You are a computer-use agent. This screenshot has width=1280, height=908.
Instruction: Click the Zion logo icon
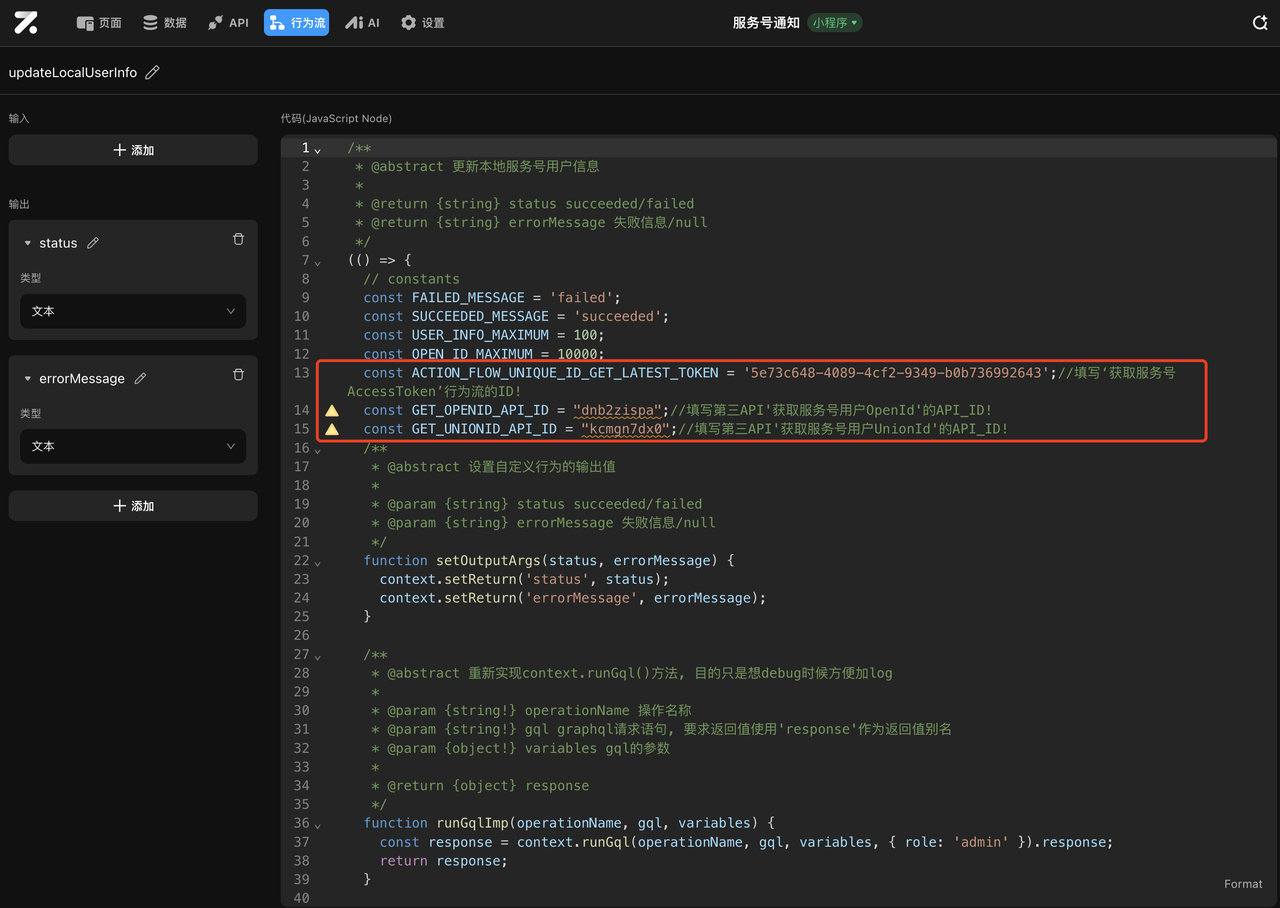click(26, 22)
